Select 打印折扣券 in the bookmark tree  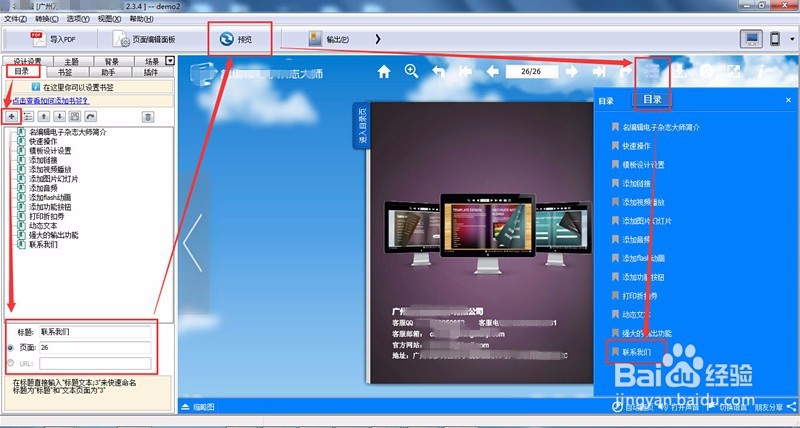pyautogui.click(x=46, y=216)
